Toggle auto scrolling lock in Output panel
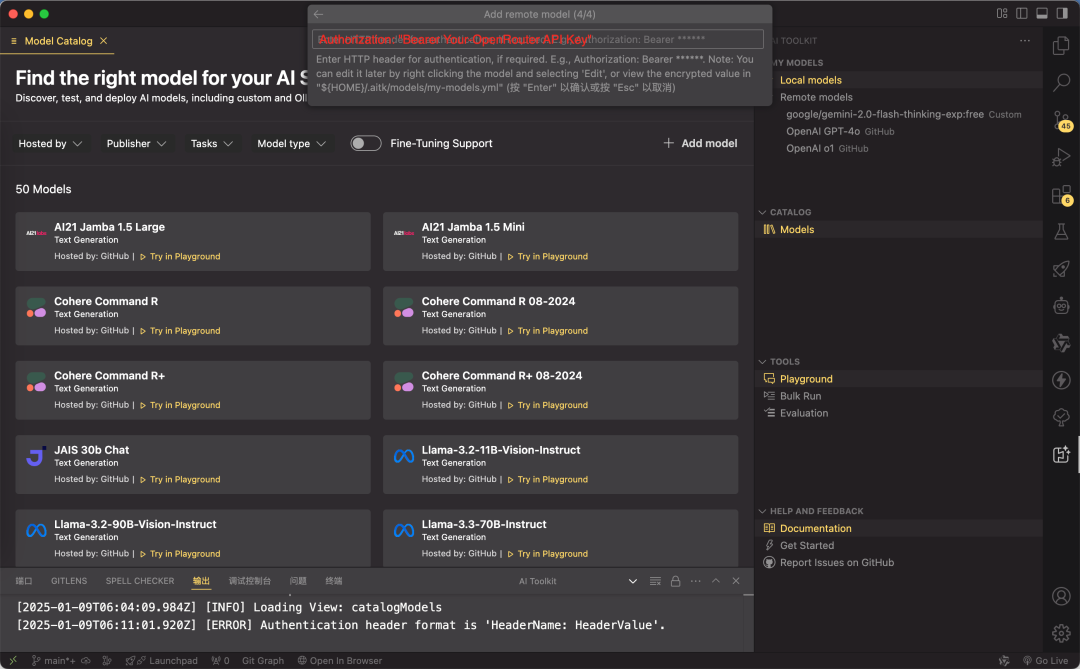The height and width of the screenshot is (669, 1080). tap(675, 580)
